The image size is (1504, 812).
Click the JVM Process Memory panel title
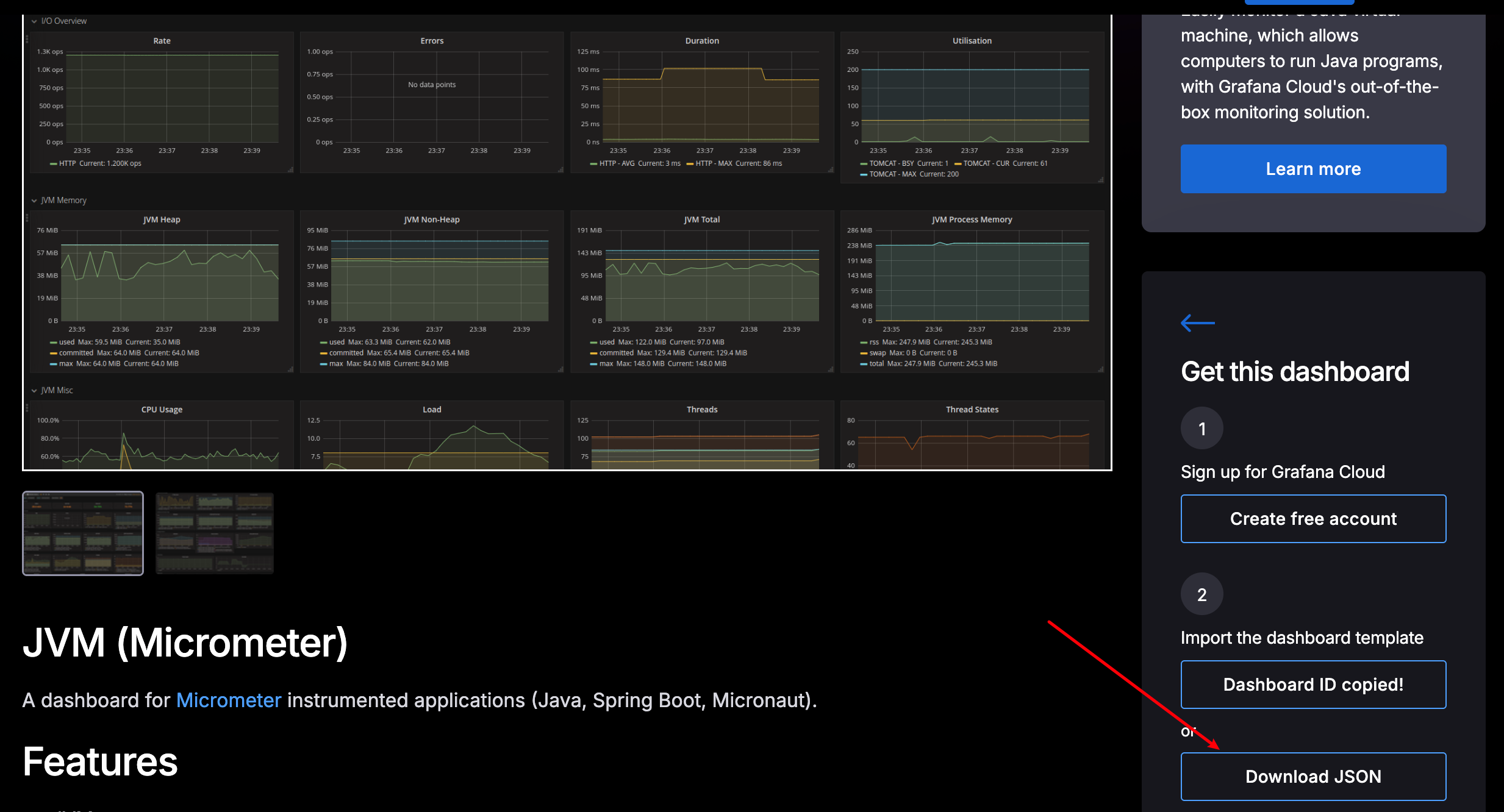972,219
